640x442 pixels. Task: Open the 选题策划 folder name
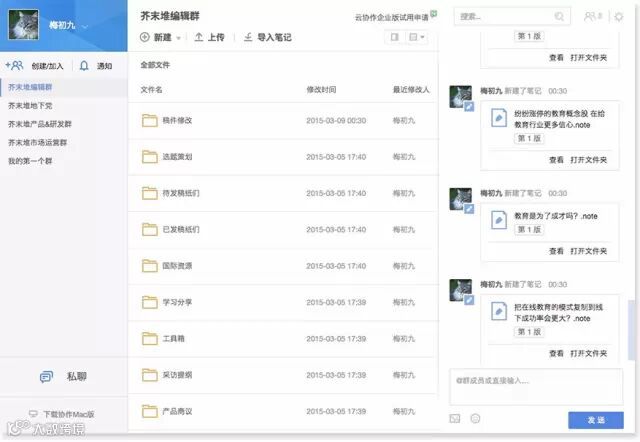pos(177,157)
